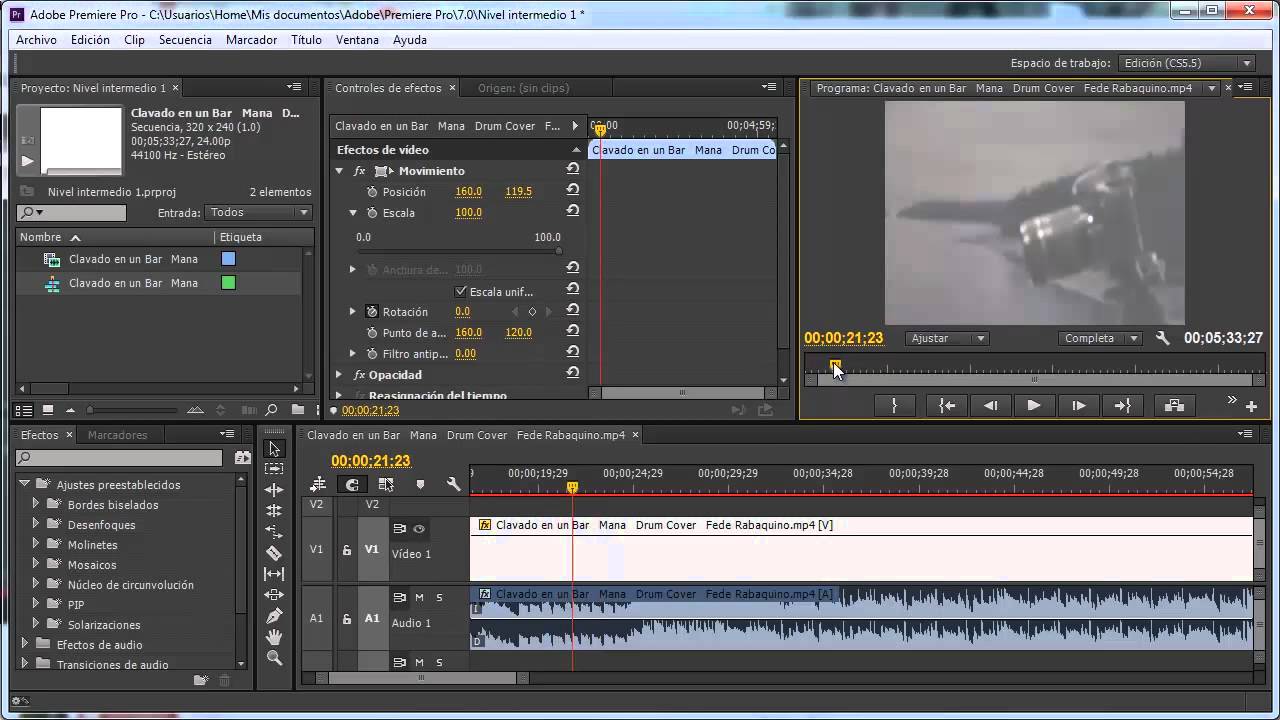Click the linked selection timeline icon
1280x720 pixels.
386,484
